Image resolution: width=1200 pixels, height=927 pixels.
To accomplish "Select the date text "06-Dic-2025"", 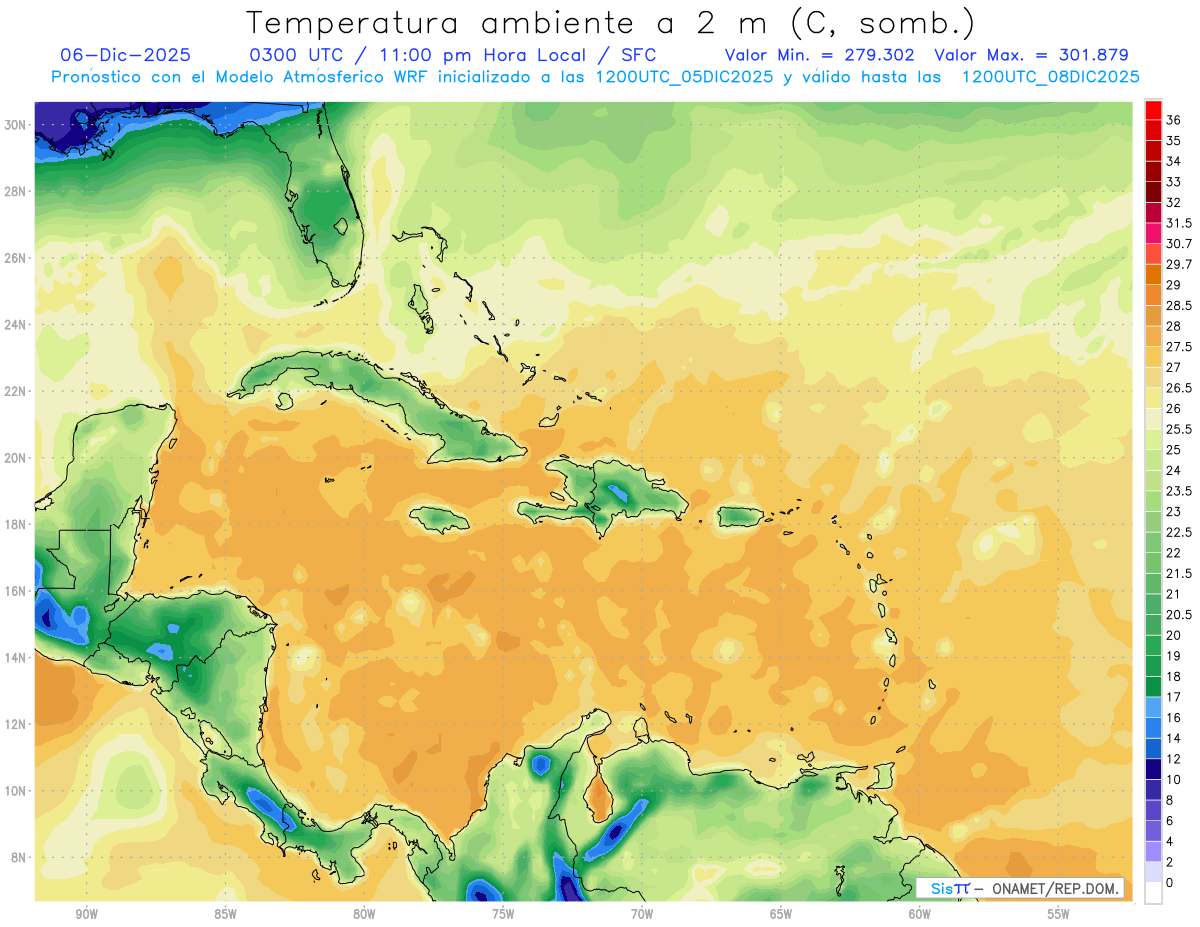I will (125, 55).
